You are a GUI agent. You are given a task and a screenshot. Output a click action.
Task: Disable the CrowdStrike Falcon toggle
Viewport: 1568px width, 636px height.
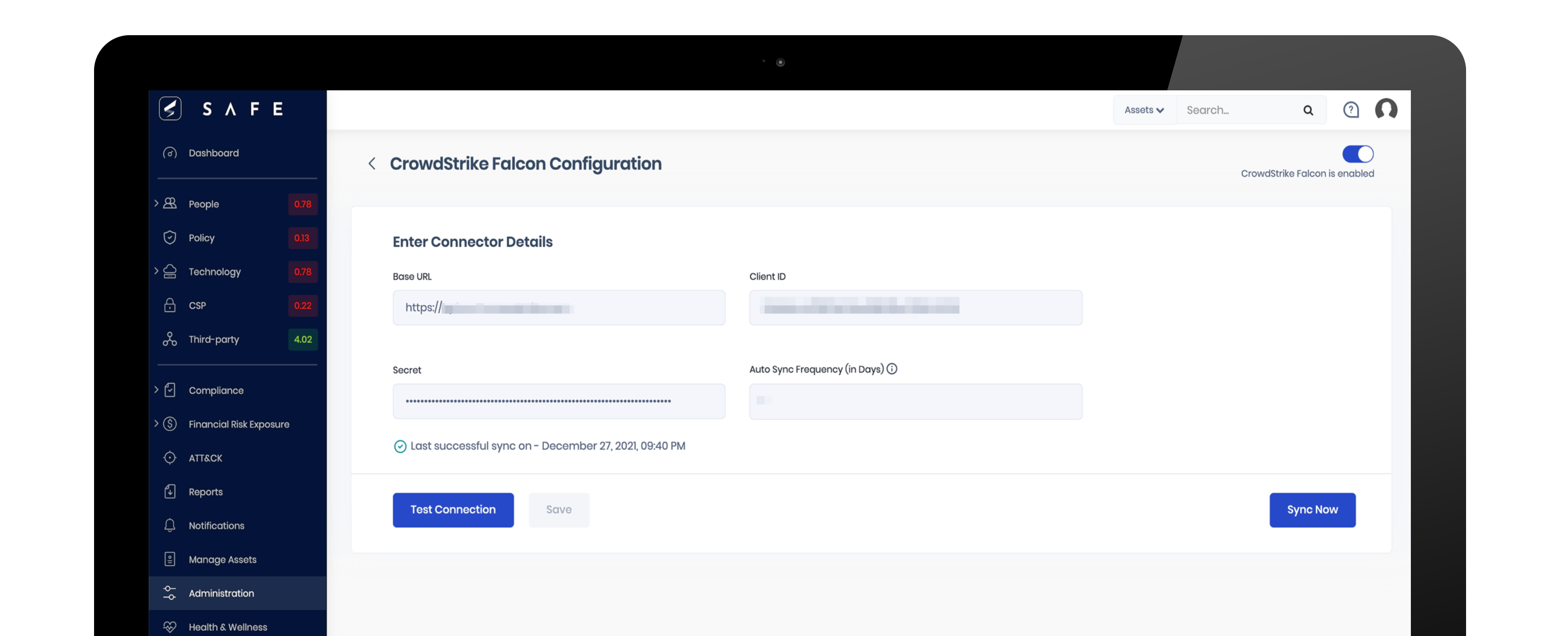click(1357, 154)
